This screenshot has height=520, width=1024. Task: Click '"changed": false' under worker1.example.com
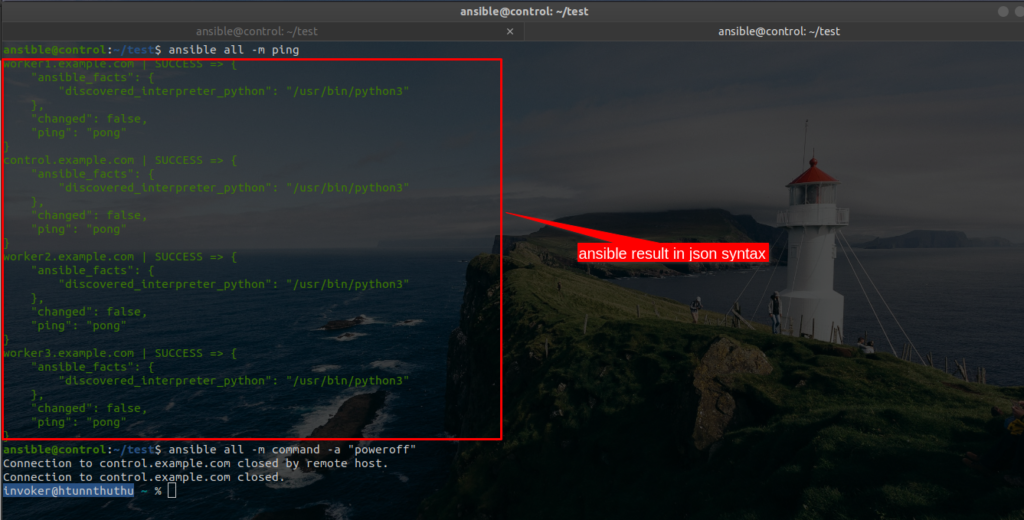tap(89, 119)
